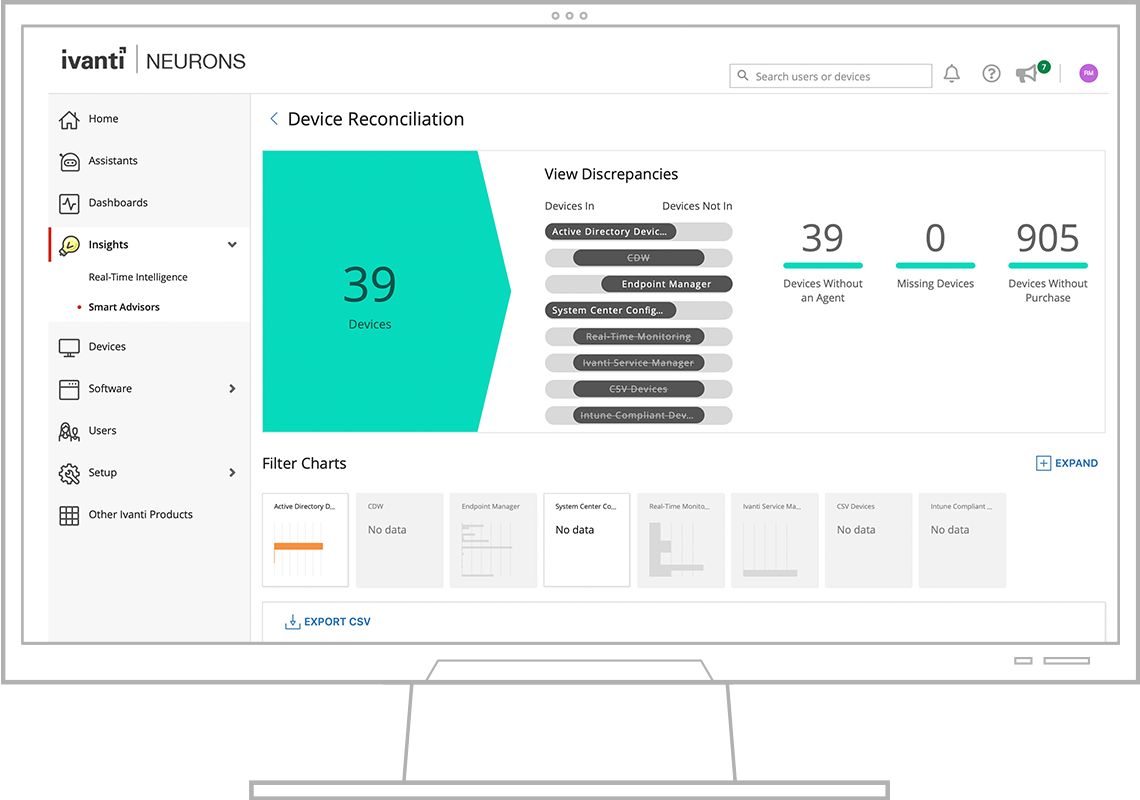This screenshot has width=1140, height=800.
Task: Click the search magnifier icon
Action: pyautogui.click(x=742, y=76)
